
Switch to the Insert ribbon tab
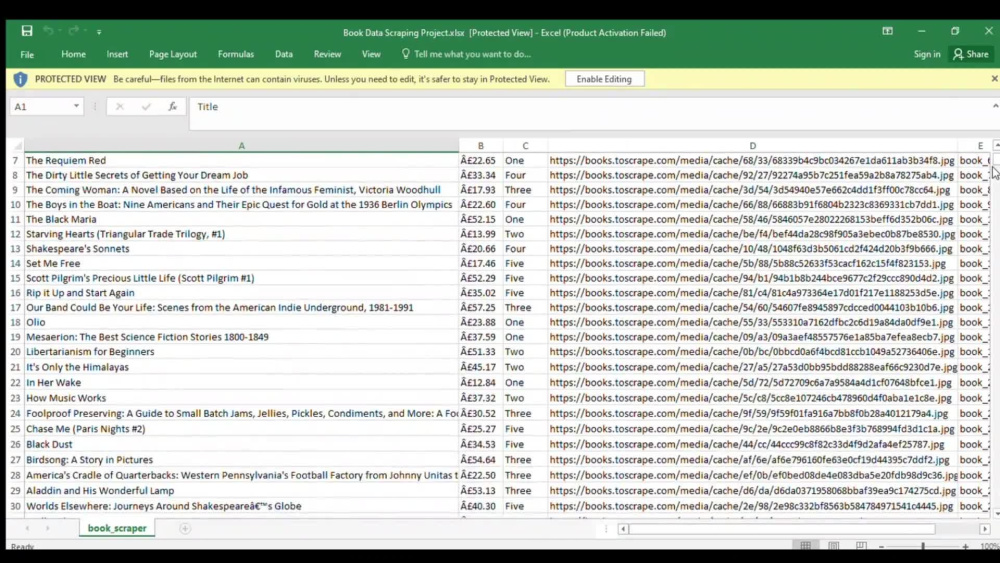pos(117,54)
